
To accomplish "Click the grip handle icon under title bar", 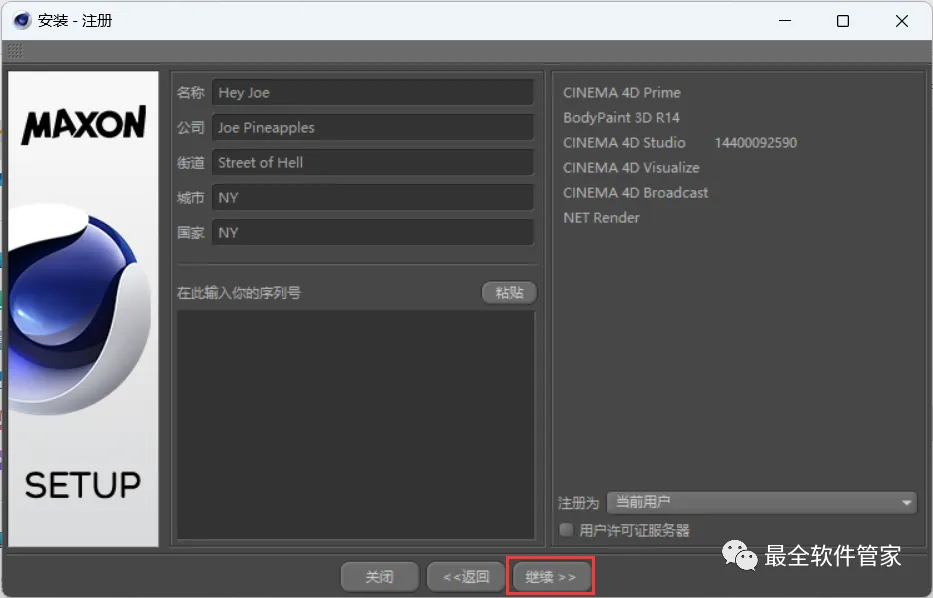I will [x=15, y=51].
